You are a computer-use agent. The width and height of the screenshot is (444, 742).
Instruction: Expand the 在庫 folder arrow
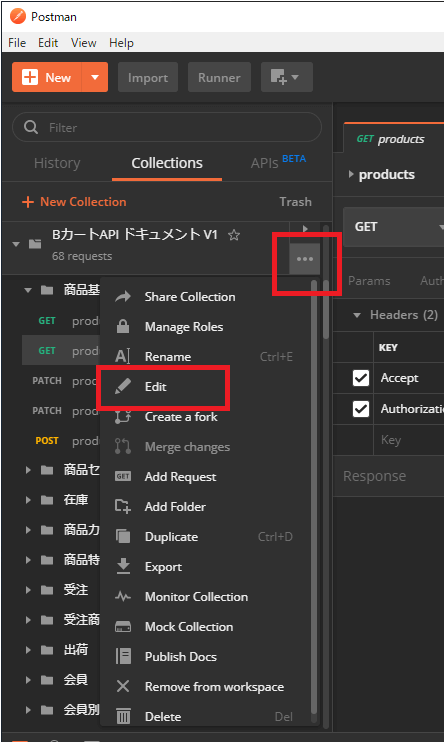28,499
